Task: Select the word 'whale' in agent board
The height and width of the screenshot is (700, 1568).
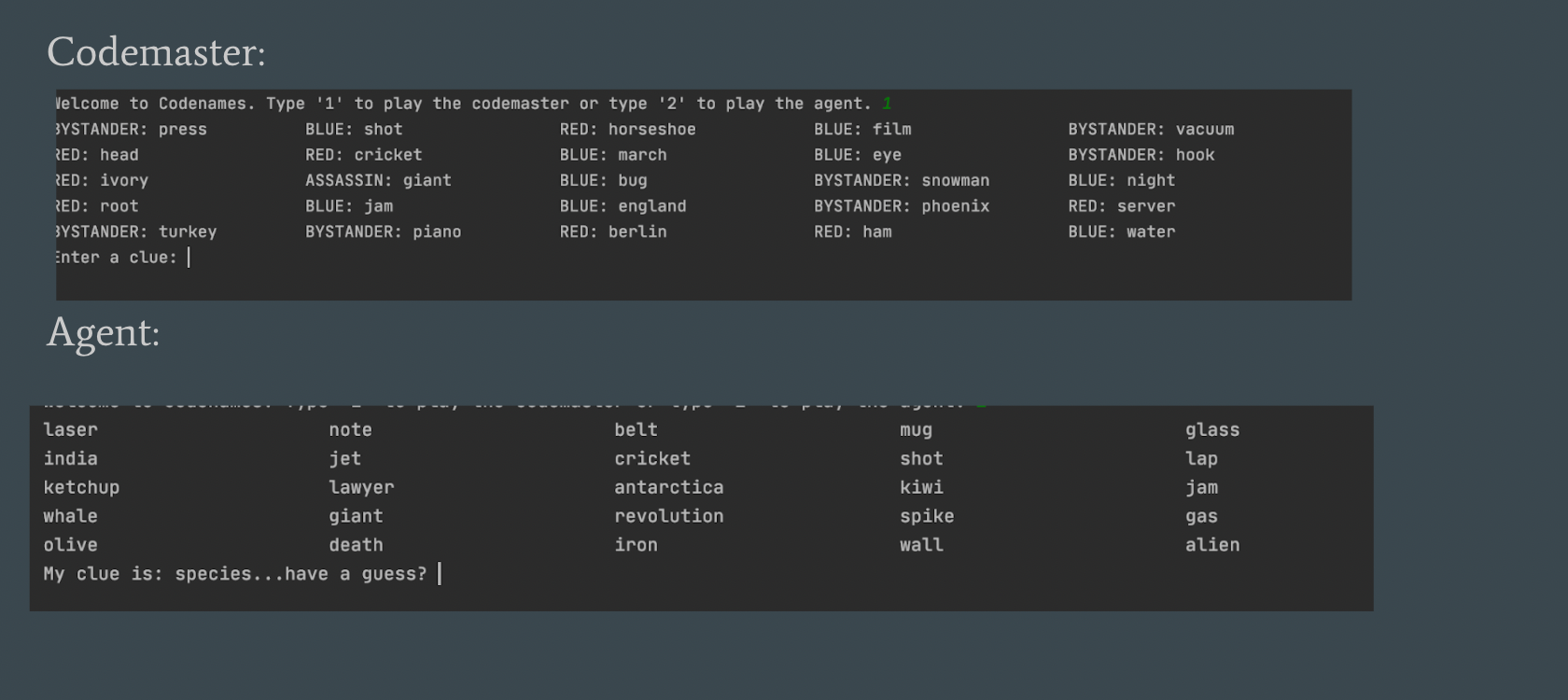Action: click(70, 516)
